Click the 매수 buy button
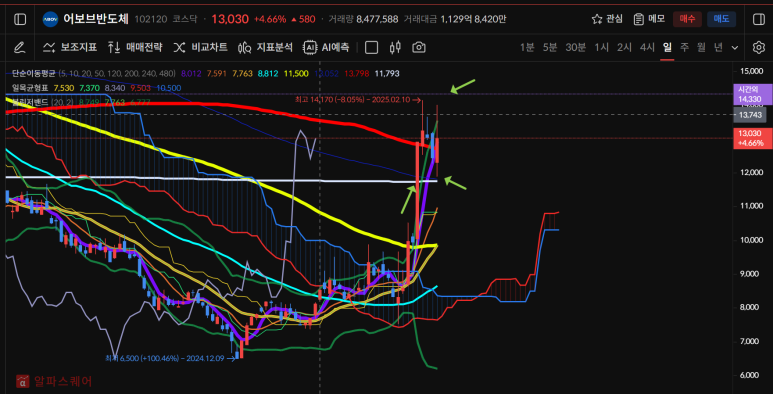The image size is (773, 394). point(687,19)
